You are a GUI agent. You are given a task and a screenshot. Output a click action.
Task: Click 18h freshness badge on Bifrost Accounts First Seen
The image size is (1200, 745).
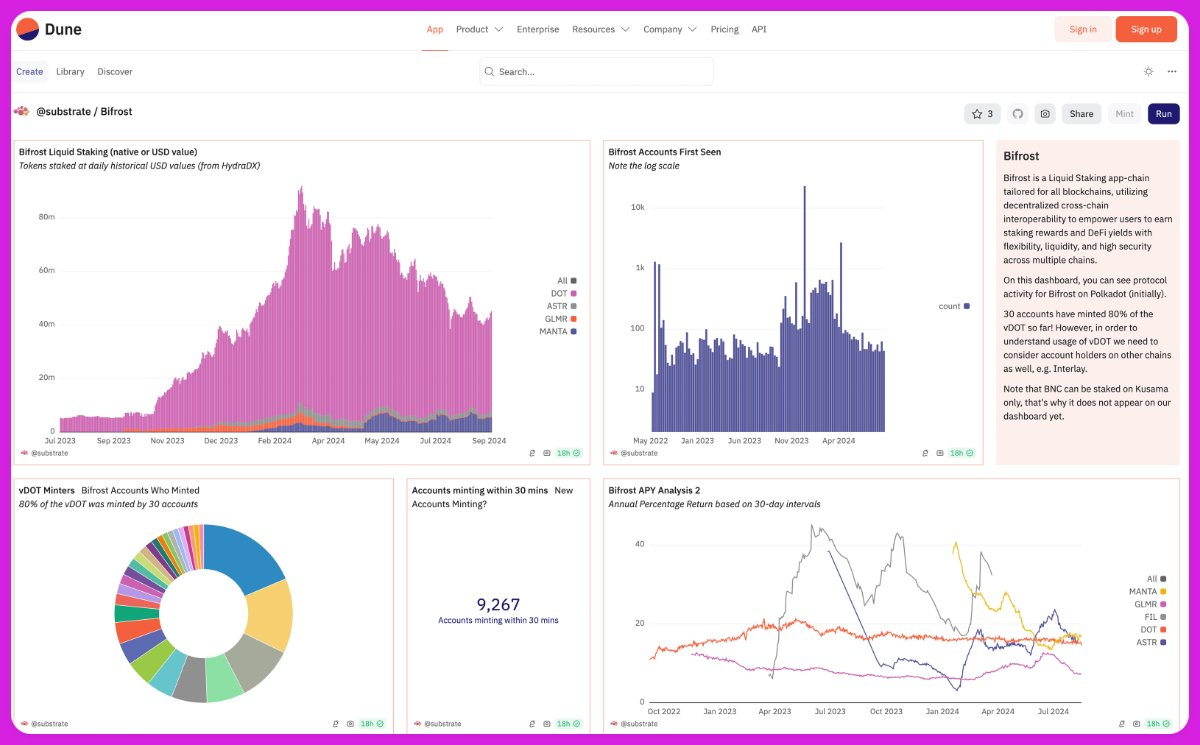[962, 453]
